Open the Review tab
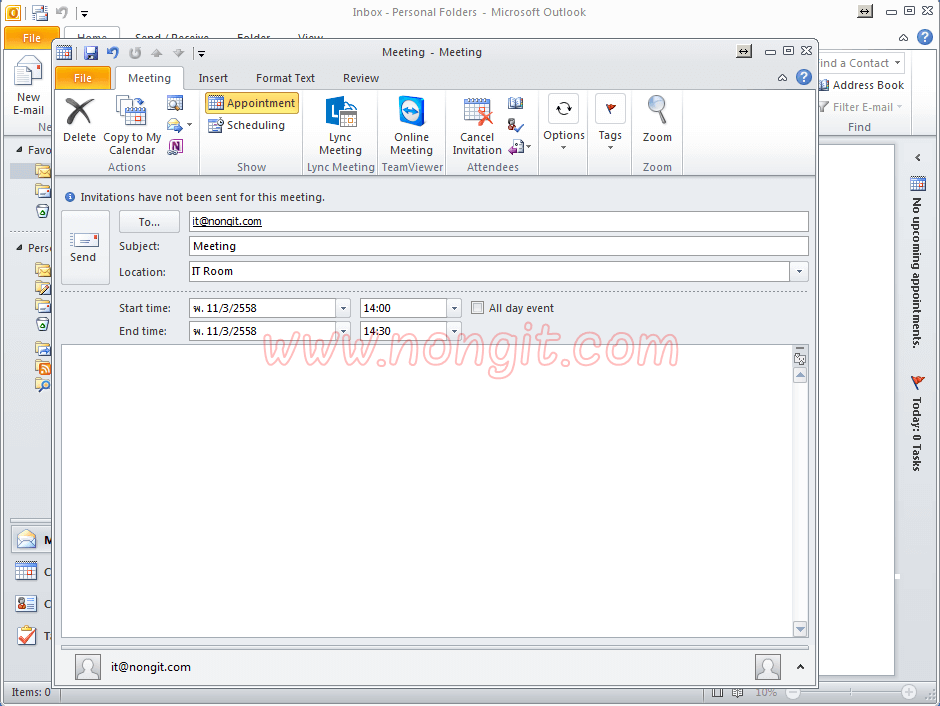The width and height of the screenshot is (940, 706). [x=361, y=78]
